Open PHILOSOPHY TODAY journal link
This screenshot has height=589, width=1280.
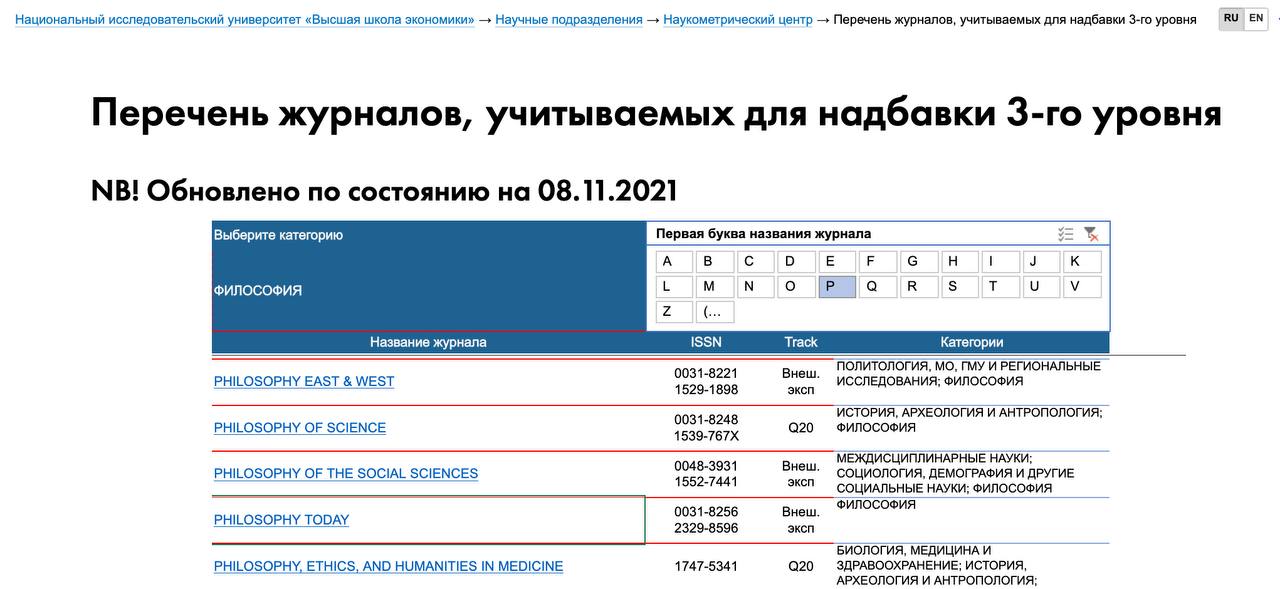click(282, 519)
